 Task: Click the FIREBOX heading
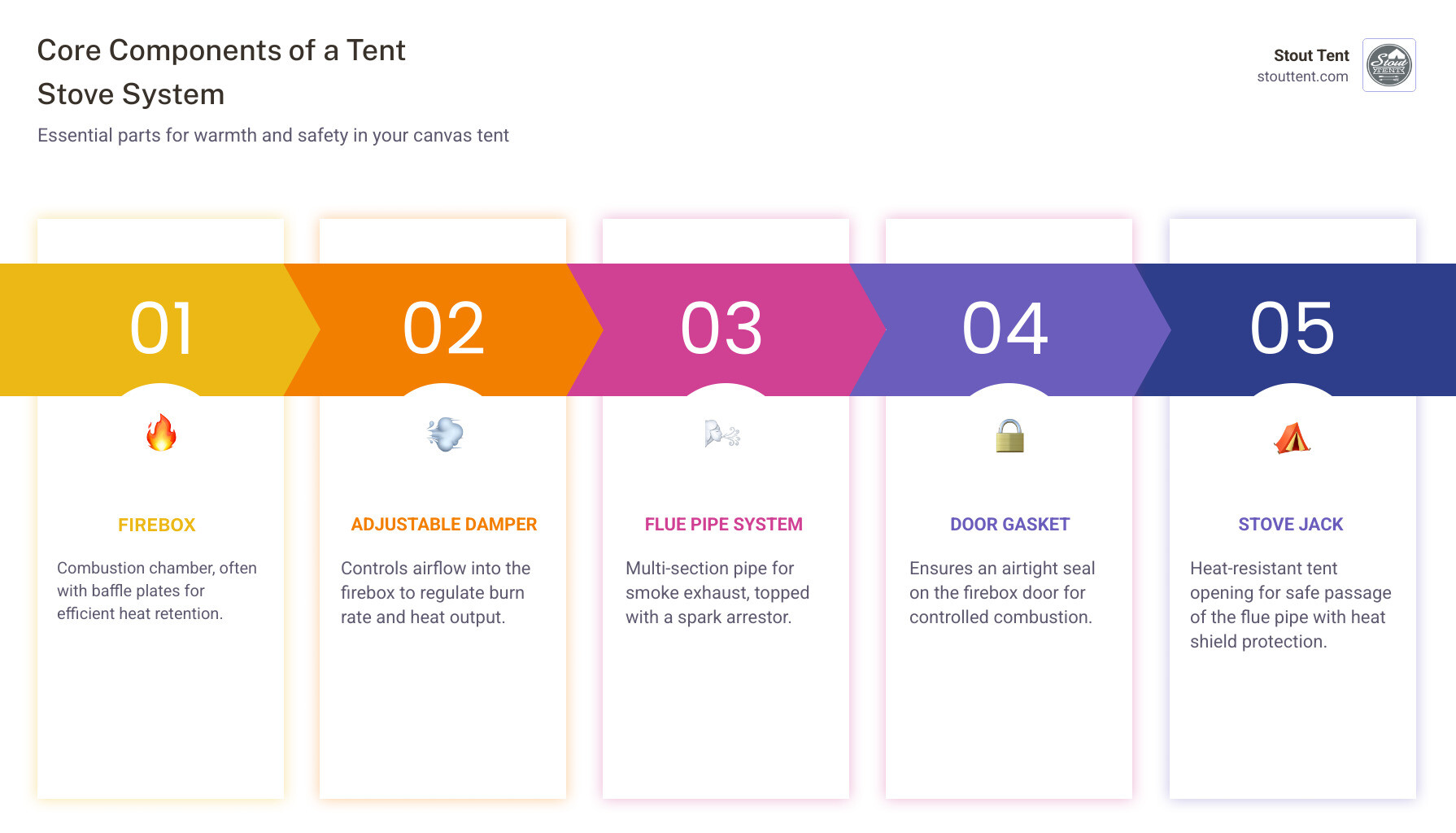point(157,526)
